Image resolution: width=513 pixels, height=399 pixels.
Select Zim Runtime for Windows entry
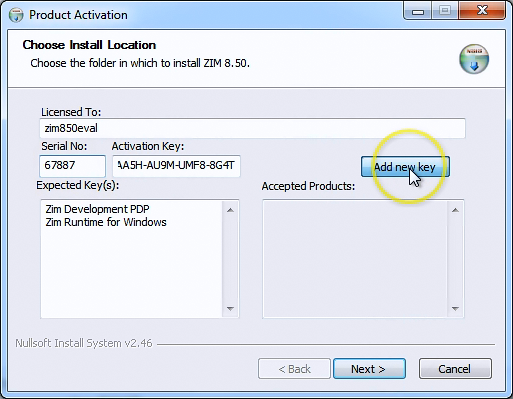click(x=106, y=222)
